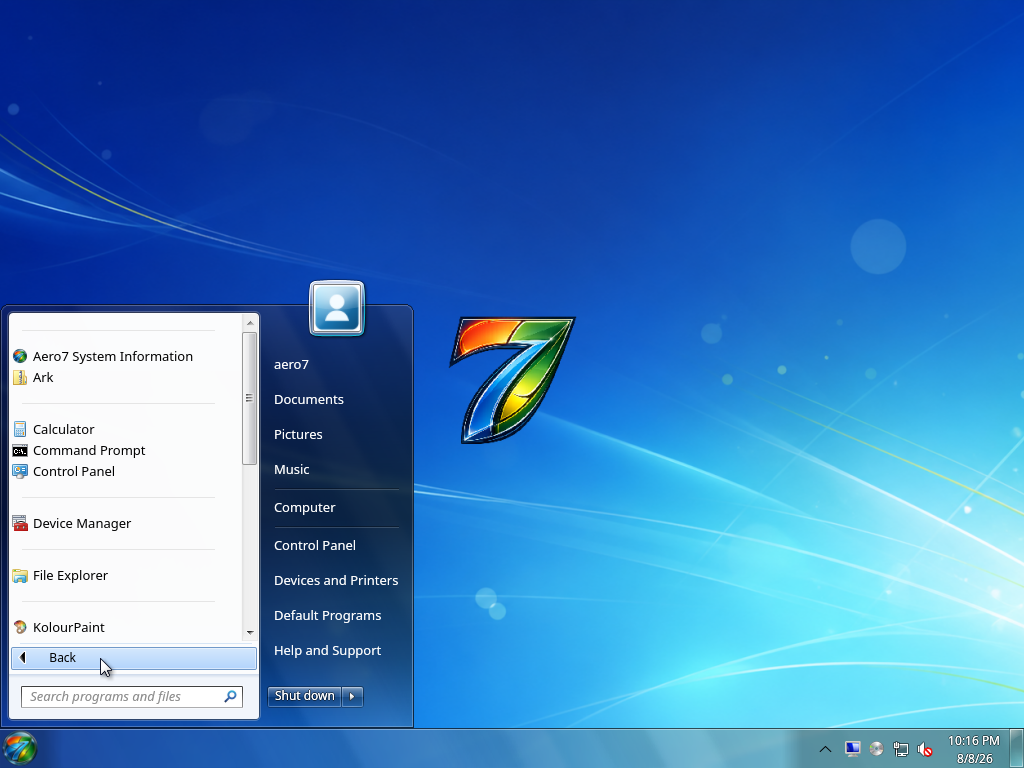Open Control Panel in the right pane
Viewport: 1024px width, 768px height.
pyautogui.click(x=315, y=545)
